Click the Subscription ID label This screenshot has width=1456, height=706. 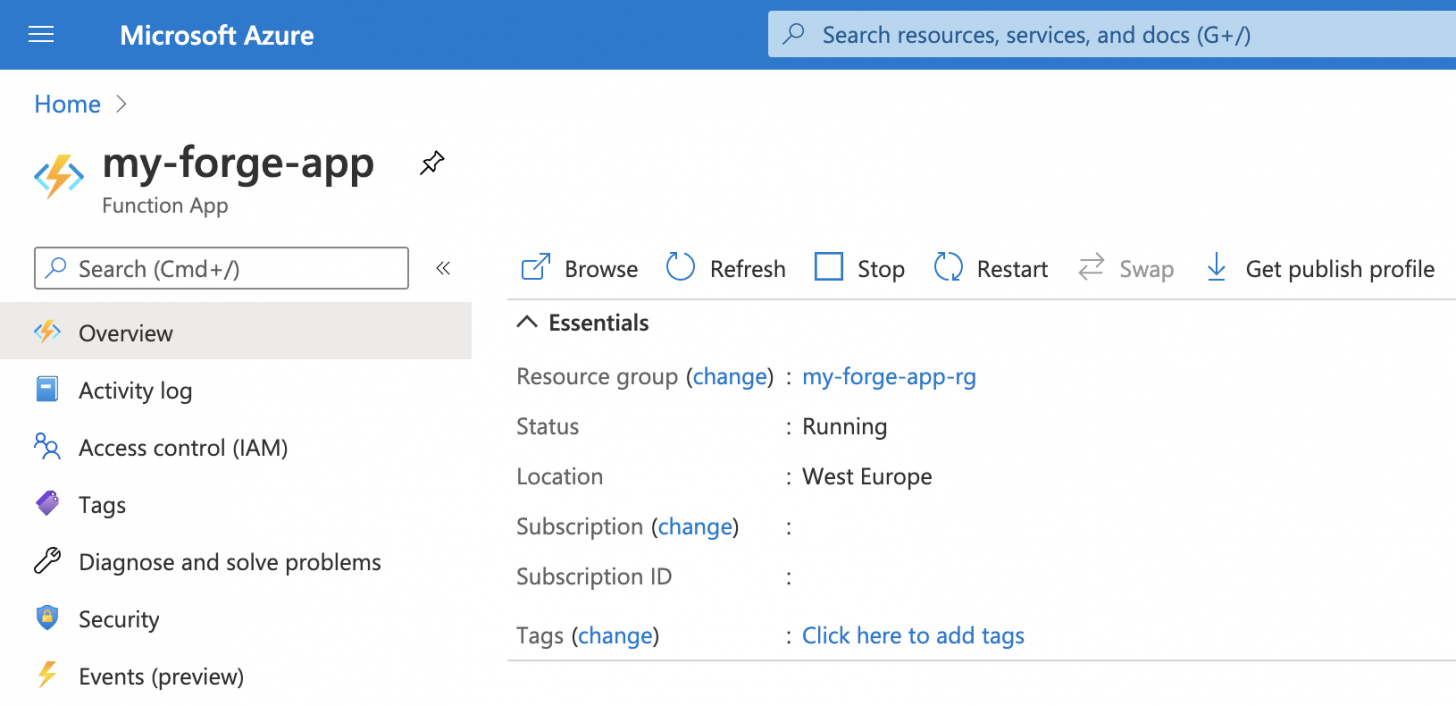(594, 577)
